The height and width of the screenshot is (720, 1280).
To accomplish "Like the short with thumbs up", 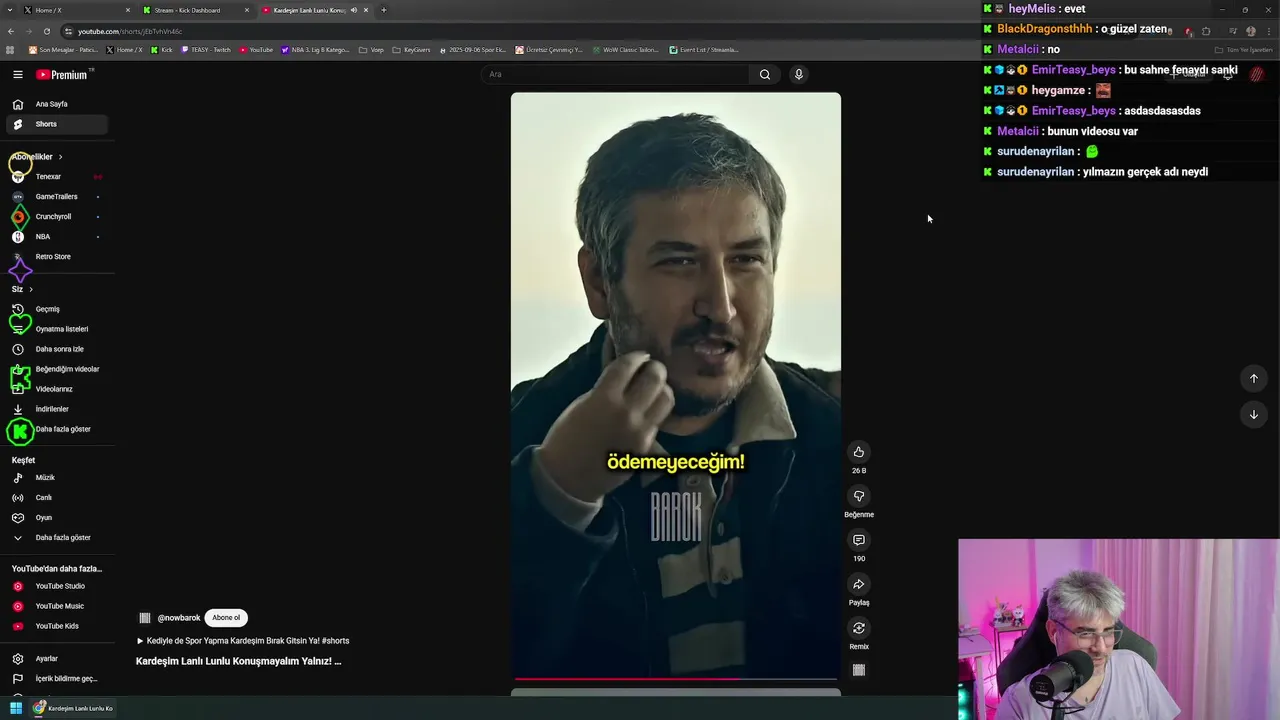I will point(858,452).
